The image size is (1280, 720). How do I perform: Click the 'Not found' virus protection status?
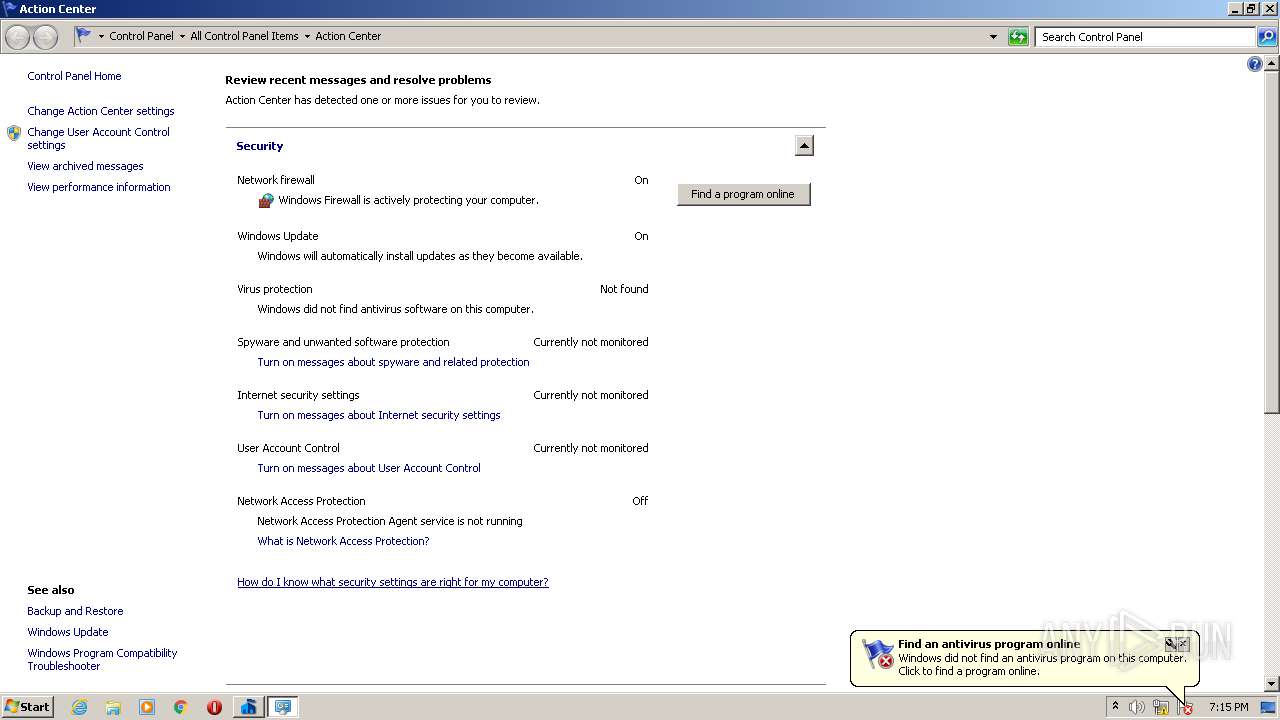[624, 289]
